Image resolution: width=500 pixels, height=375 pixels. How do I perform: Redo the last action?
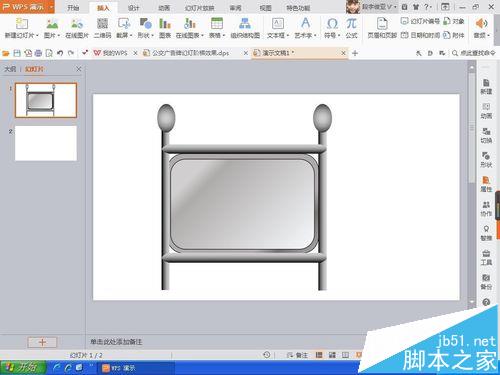pyautogui.click(x=71, y=53)
